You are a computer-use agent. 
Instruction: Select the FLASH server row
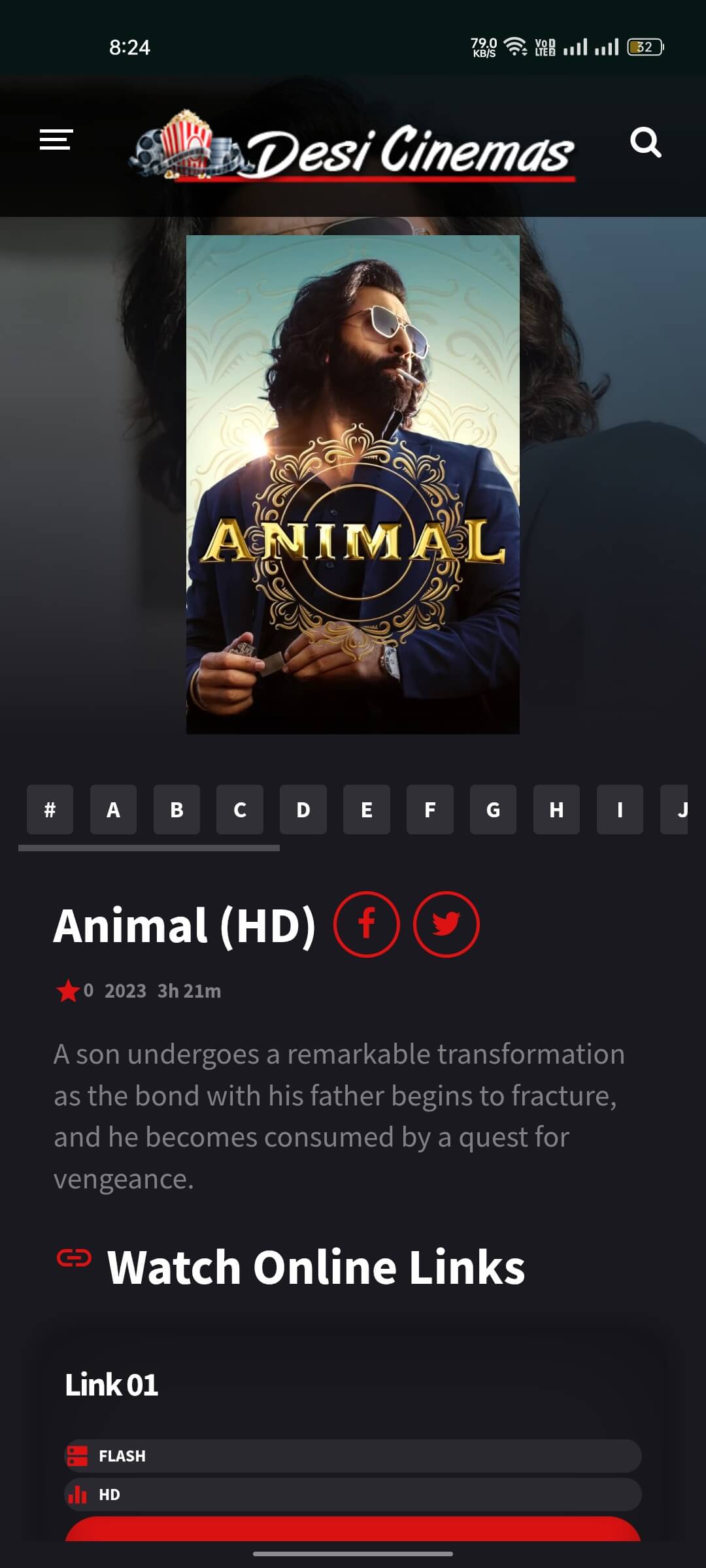(x=353, y=1456)
